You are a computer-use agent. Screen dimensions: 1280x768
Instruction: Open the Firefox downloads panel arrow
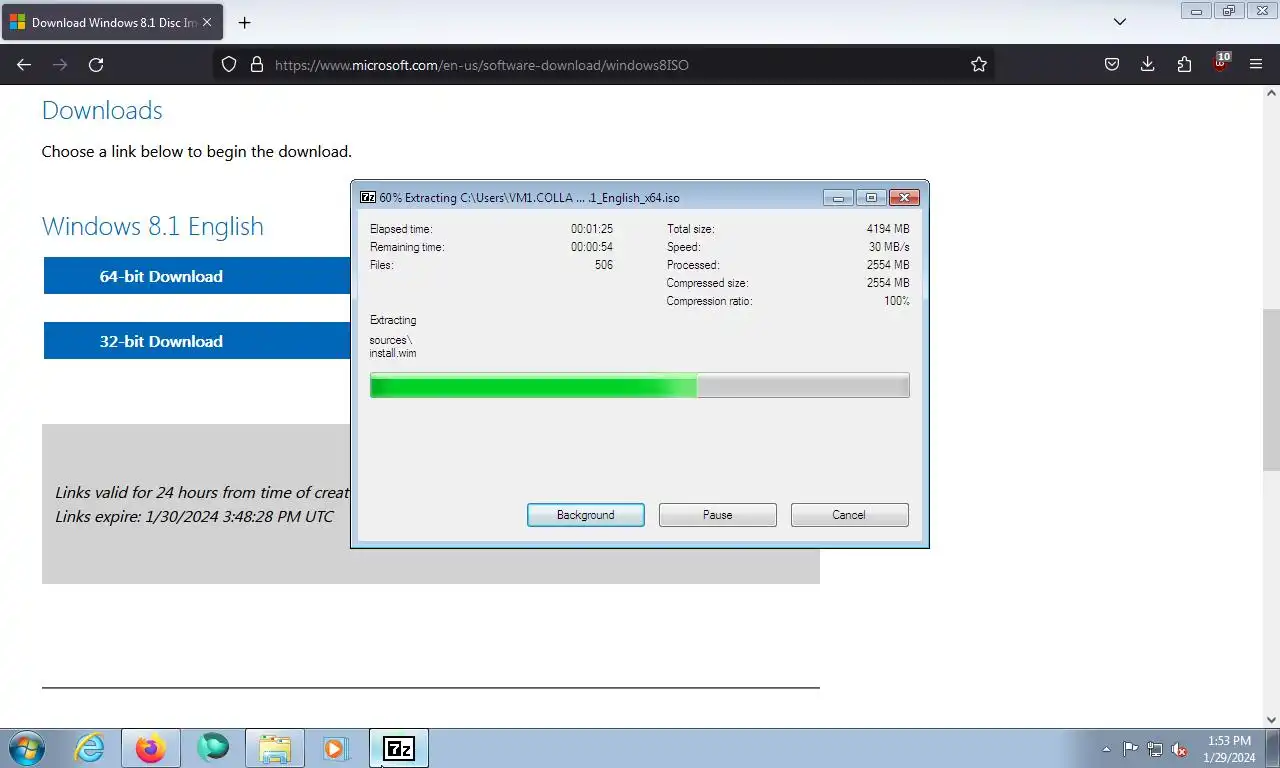pyautogui.click(x=1148, y=64)
